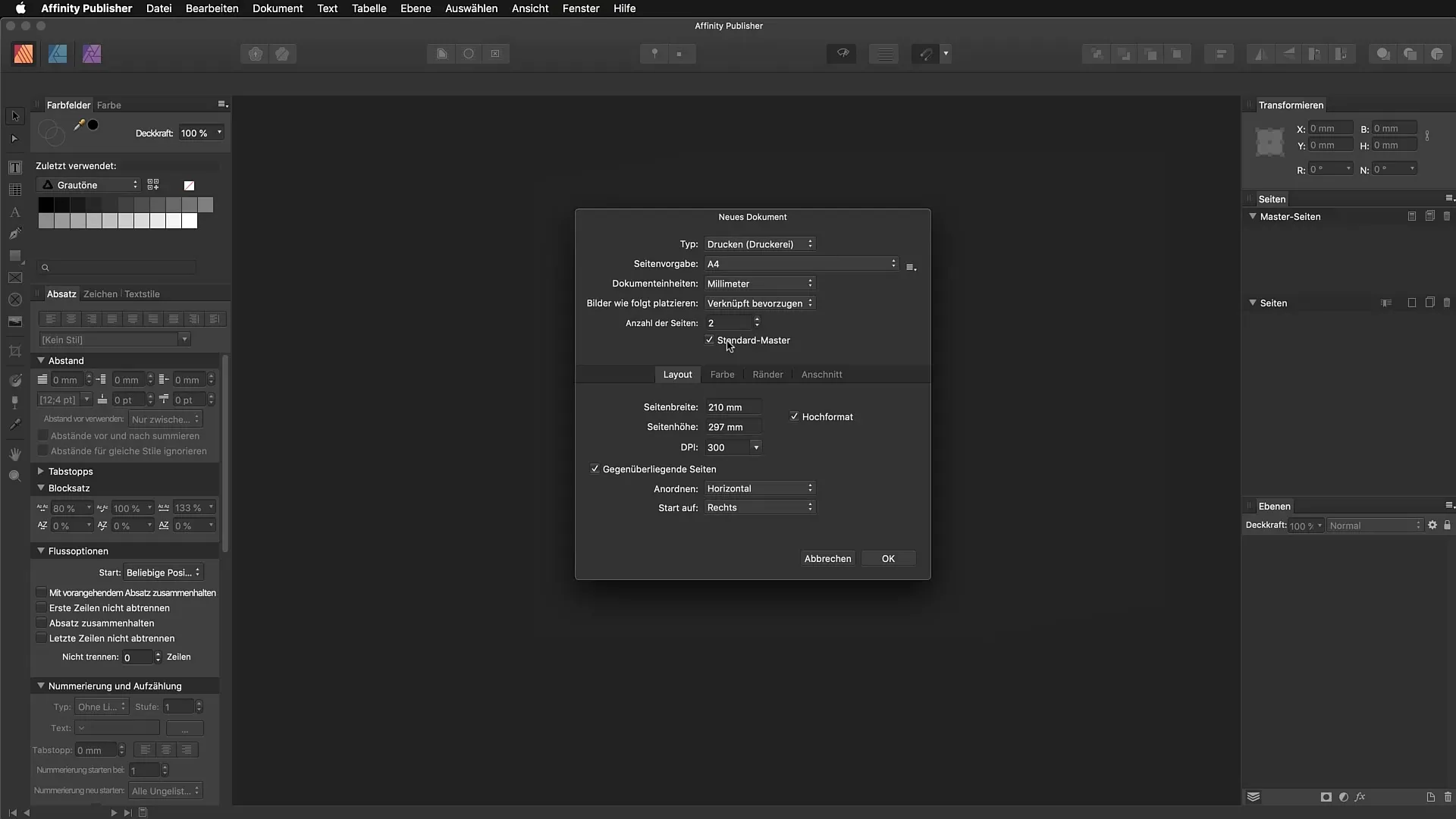
Task: Select the Node tool
Action: coord(15,139)
